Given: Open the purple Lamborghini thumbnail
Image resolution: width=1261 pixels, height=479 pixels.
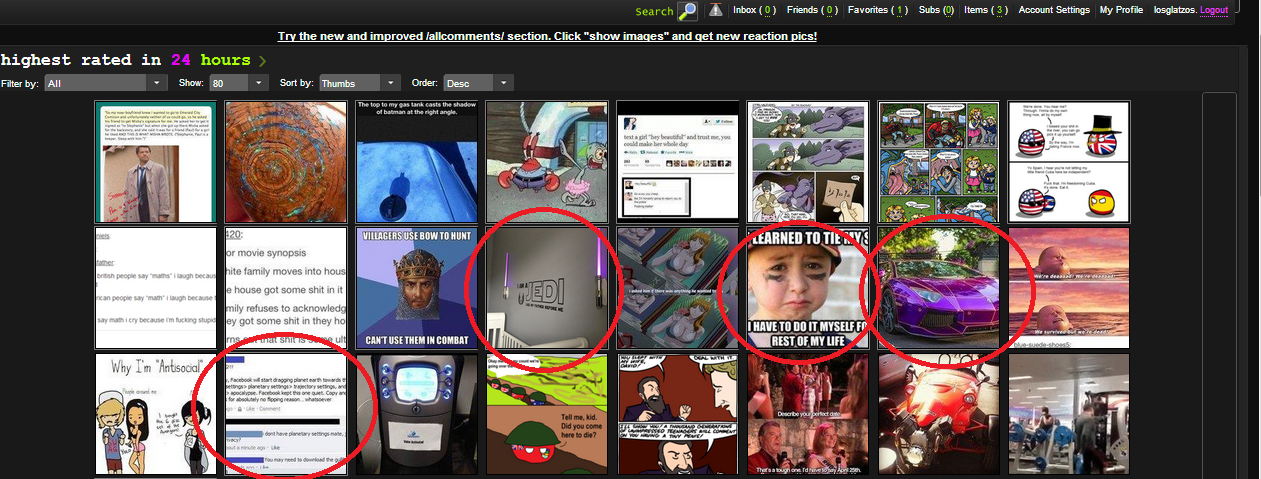Looking at the screenshot, I should coord(938,288).
